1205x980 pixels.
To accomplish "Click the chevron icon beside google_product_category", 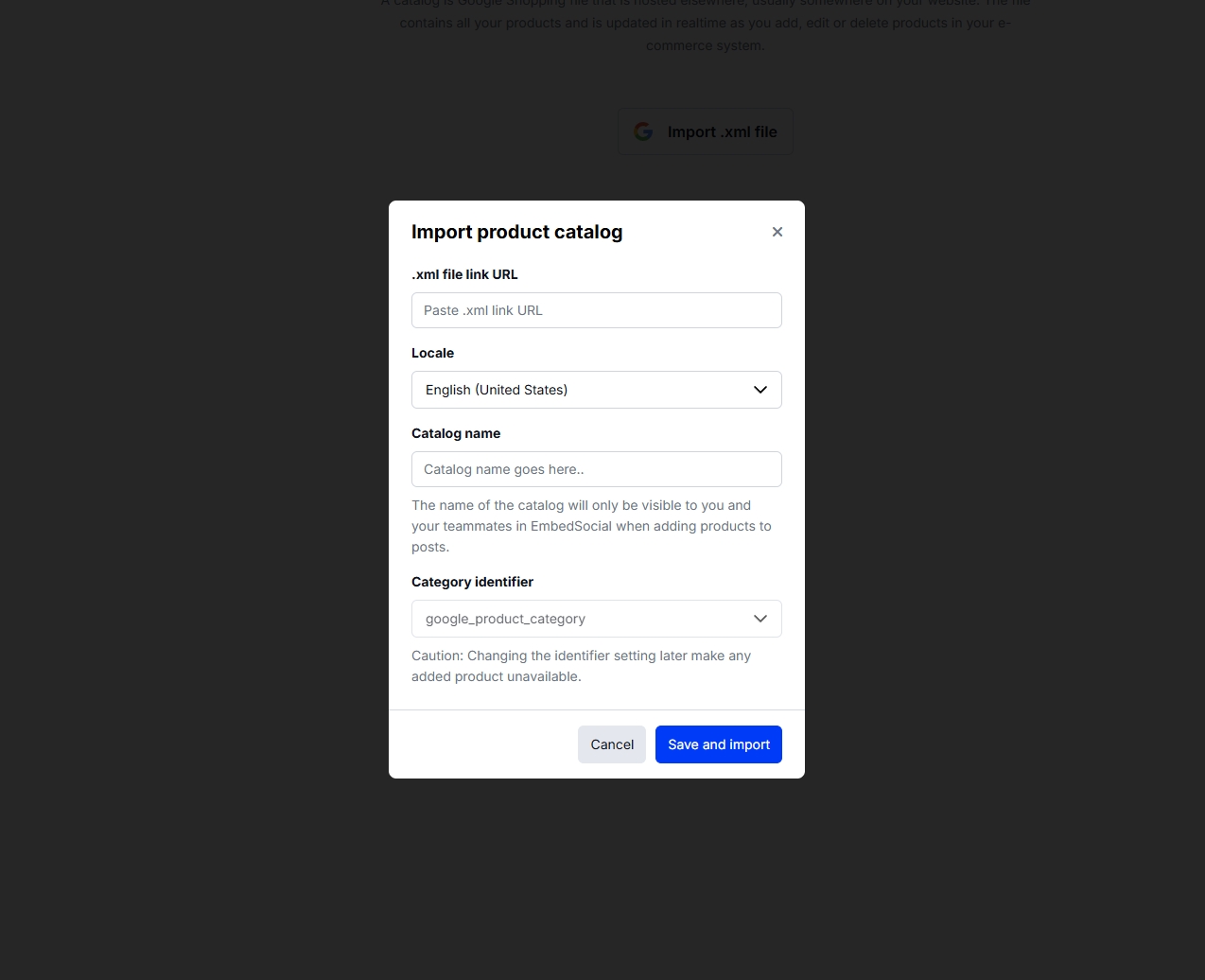I will (760, 619).
